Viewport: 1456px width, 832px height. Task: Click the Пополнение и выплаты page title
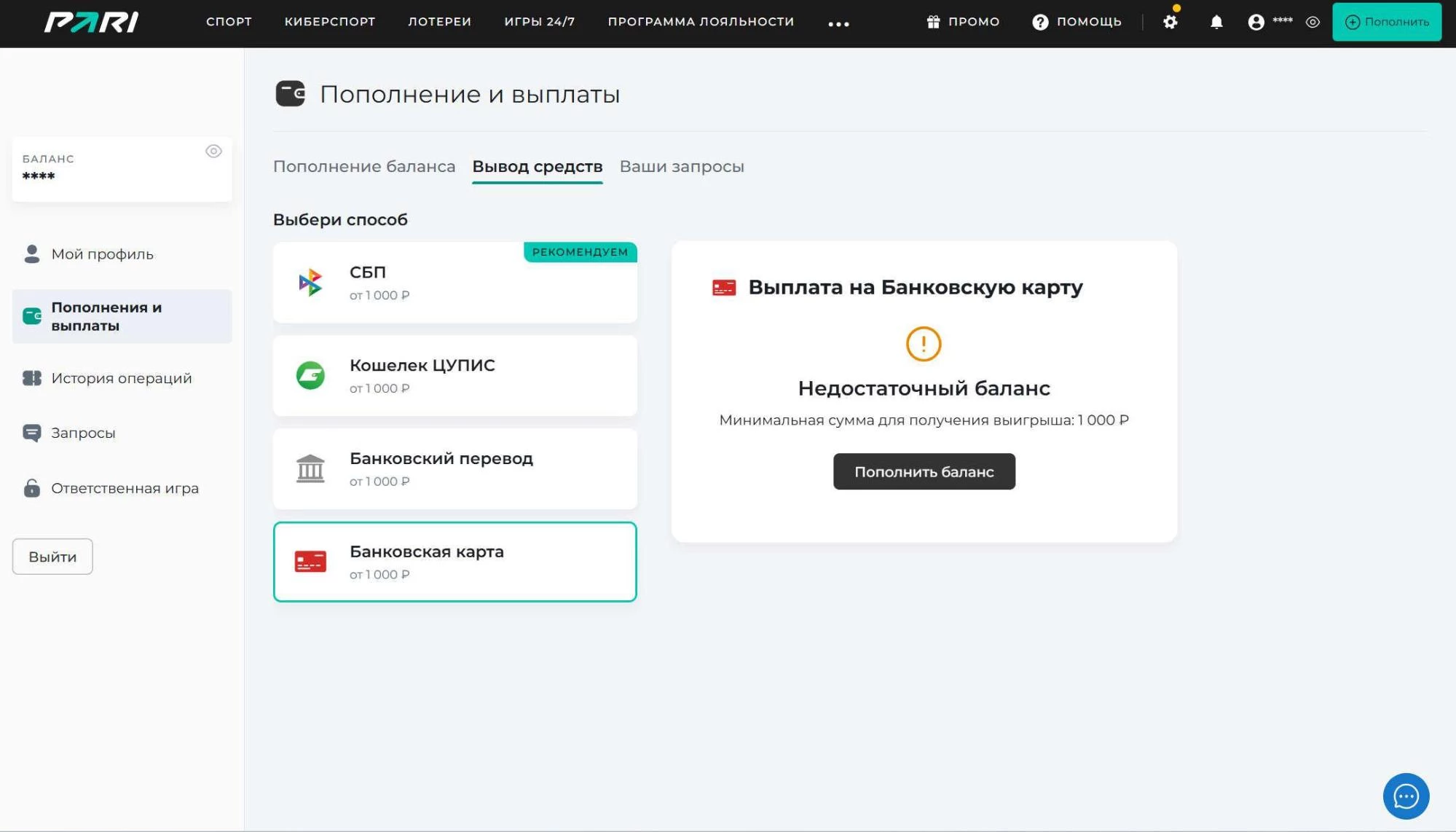(x=470, y=94)
